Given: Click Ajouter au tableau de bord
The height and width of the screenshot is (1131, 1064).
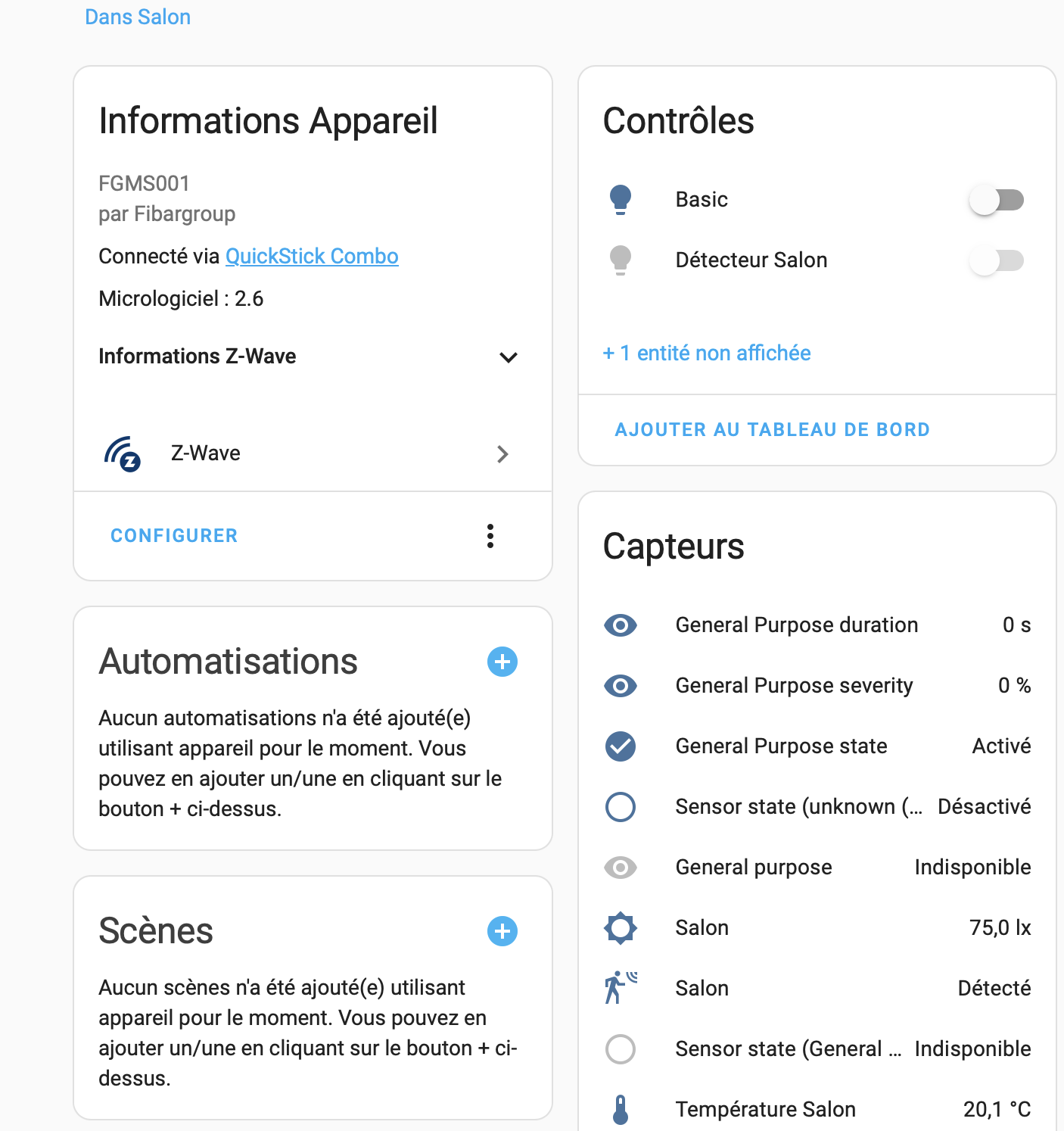Looking at the screenshot, I should 773,430.
